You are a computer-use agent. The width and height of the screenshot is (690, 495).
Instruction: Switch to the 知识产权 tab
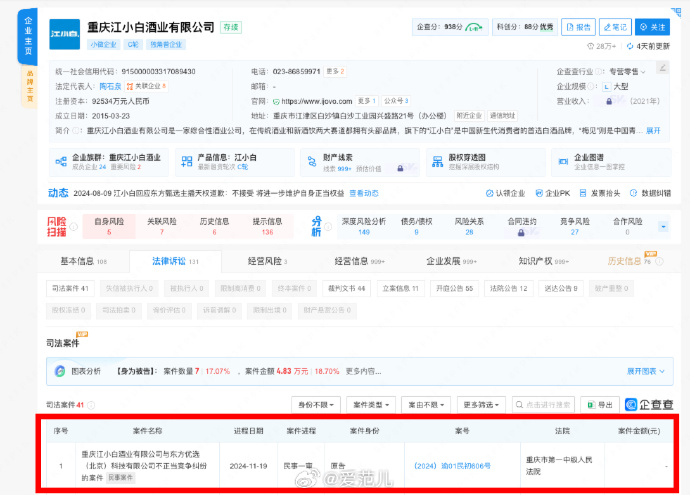(544, 261)
